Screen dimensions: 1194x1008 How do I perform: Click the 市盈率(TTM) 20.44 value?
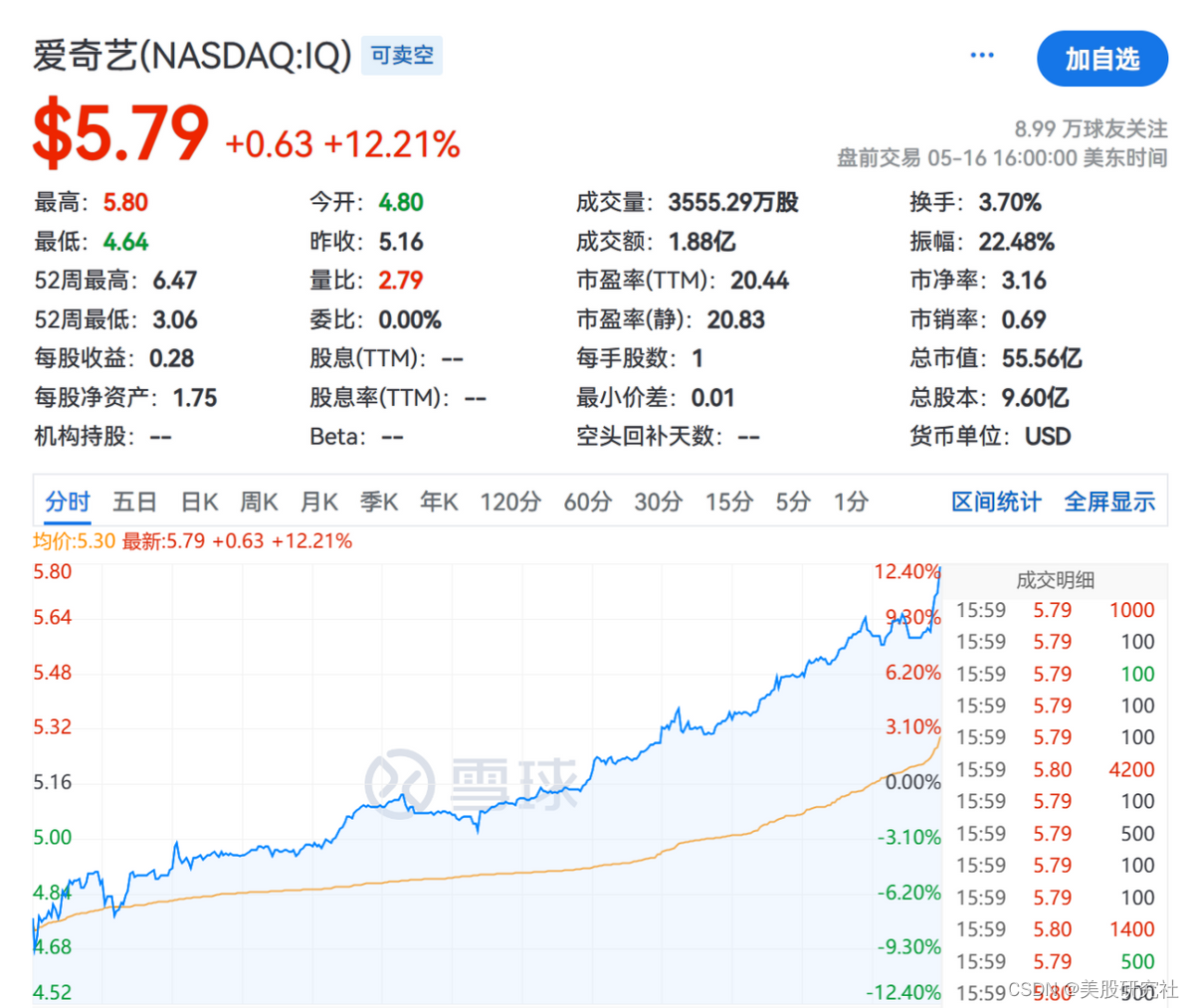coord(759,281)
